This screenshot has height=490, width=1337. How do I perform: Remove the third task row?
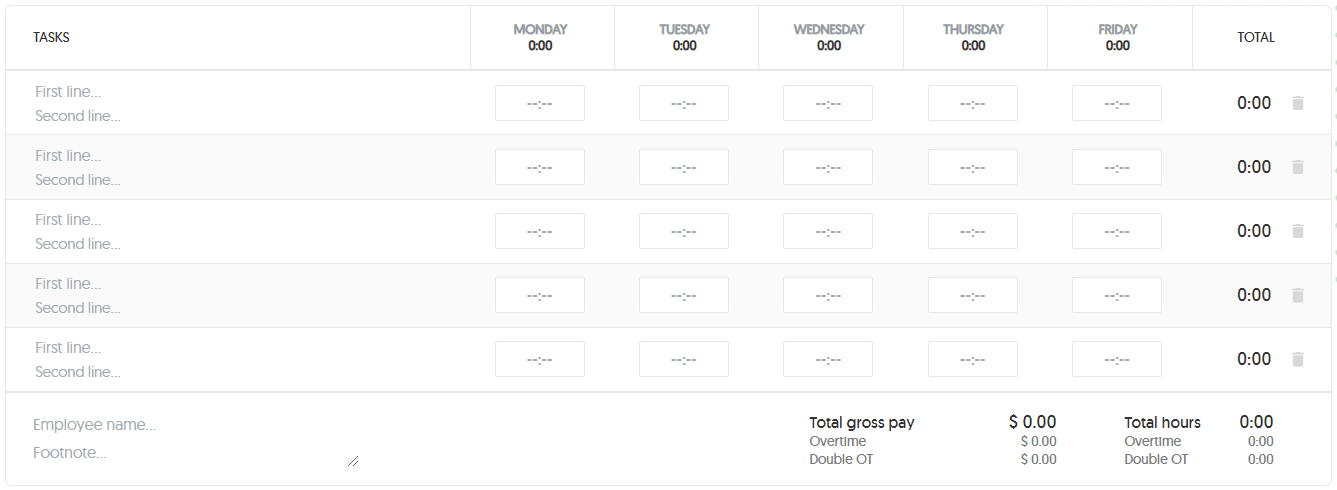point(1298,231)
